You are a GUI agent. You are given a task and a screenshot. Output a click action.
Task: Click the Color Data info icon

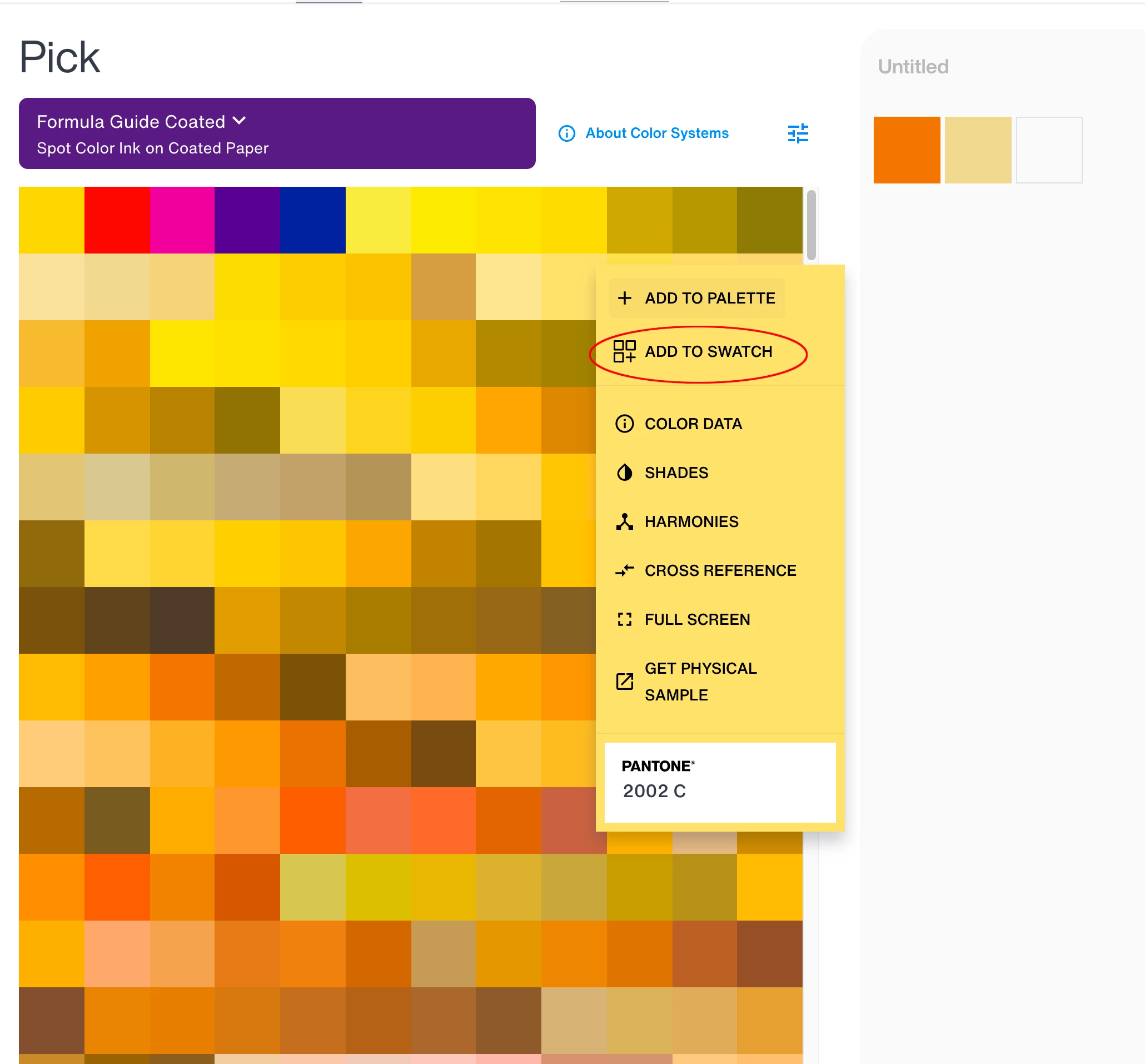[624, 423]
